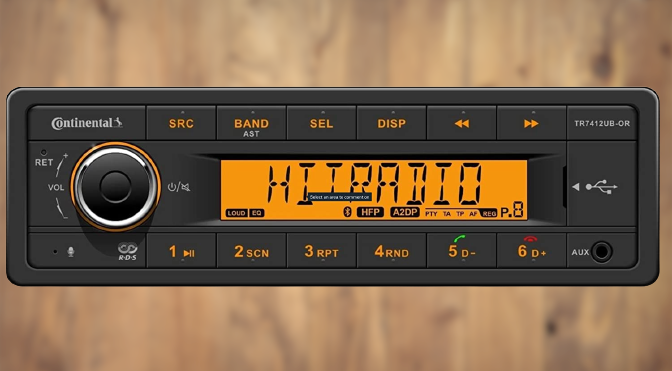Image resolution: width=672 pixels, height=371 pixels.
Task: Click the USB port icon
Action: pyautogui.click(x=602, y=187)
